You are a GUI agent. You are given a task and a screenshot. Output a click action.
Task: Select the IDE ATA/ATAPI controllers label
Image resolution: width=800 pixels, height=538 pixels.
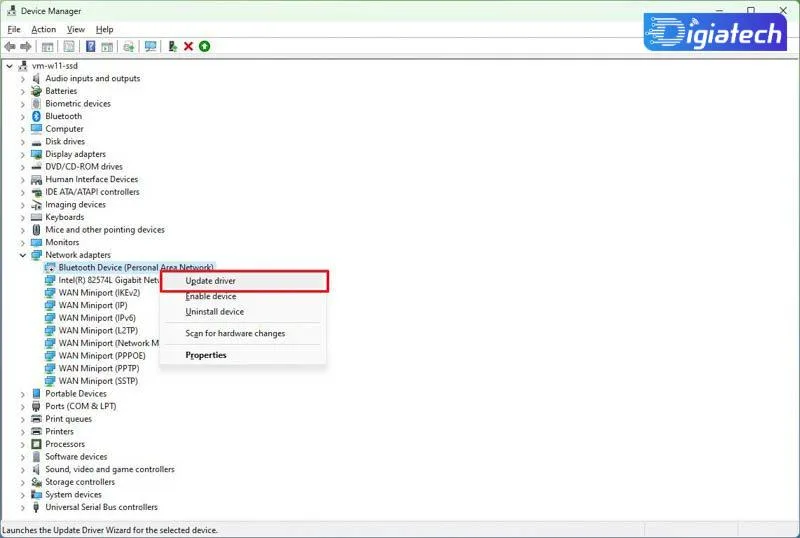tap(92, 192)
